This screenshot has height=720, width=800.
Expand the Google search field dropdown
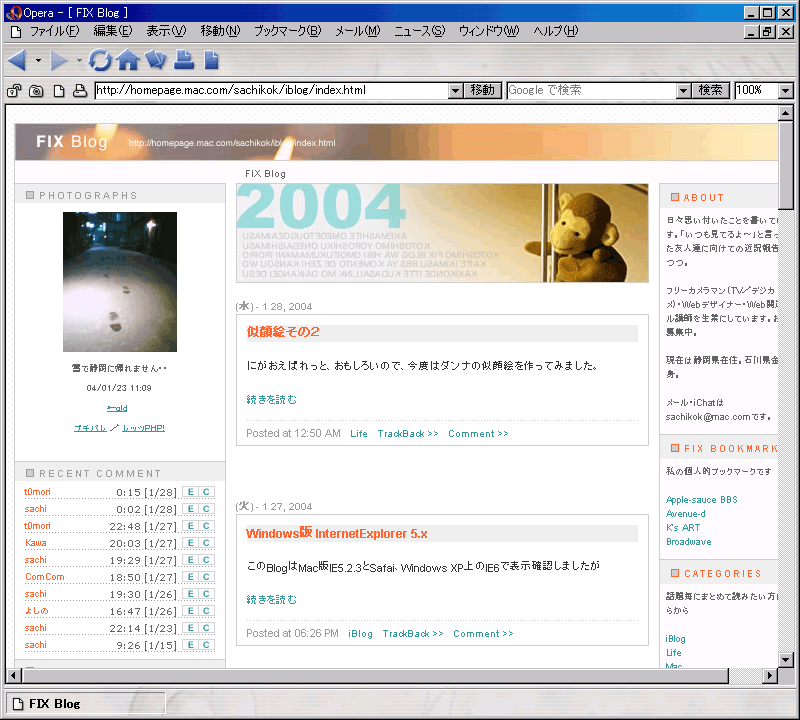683,91
